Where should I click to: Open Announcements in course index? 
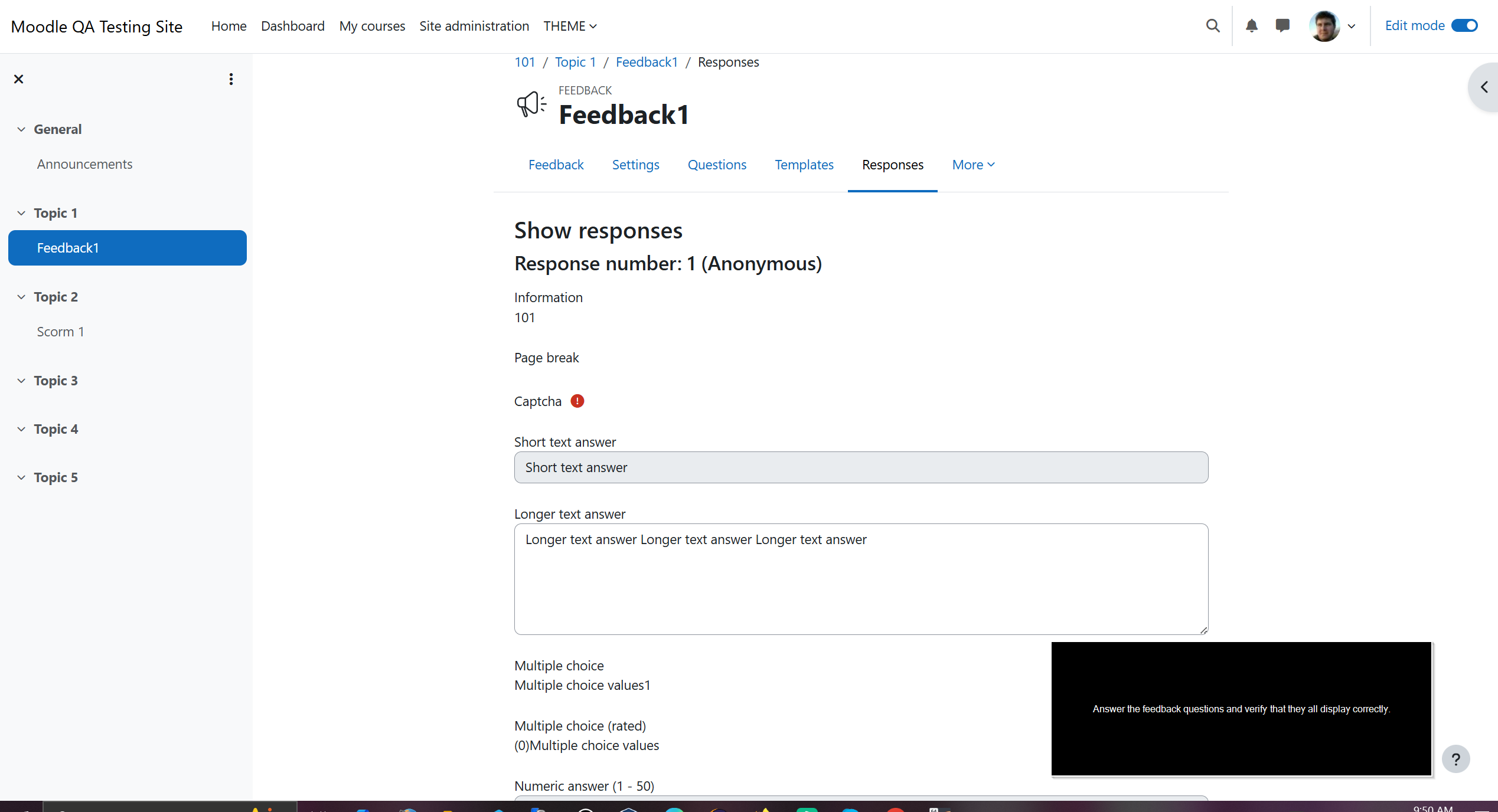[x=84, y=164]
